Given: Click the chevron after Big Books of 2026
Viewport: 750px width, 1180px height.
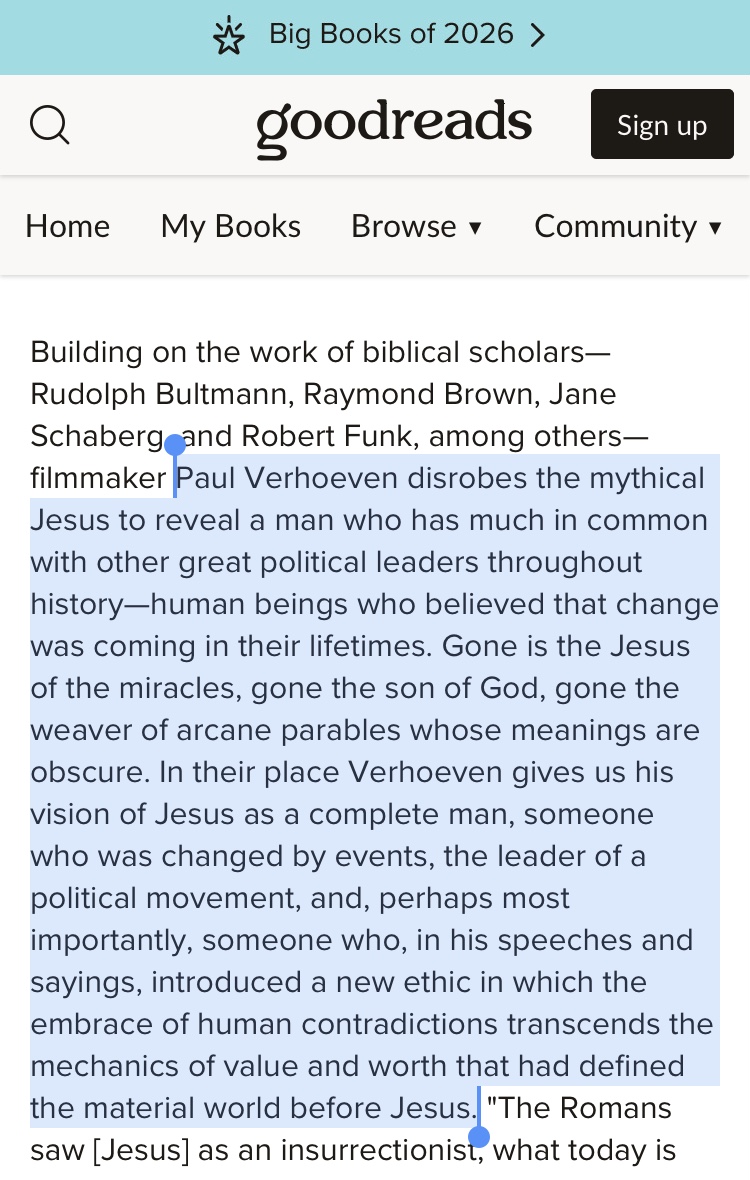Looking at the screenshot, I should 537,35.
